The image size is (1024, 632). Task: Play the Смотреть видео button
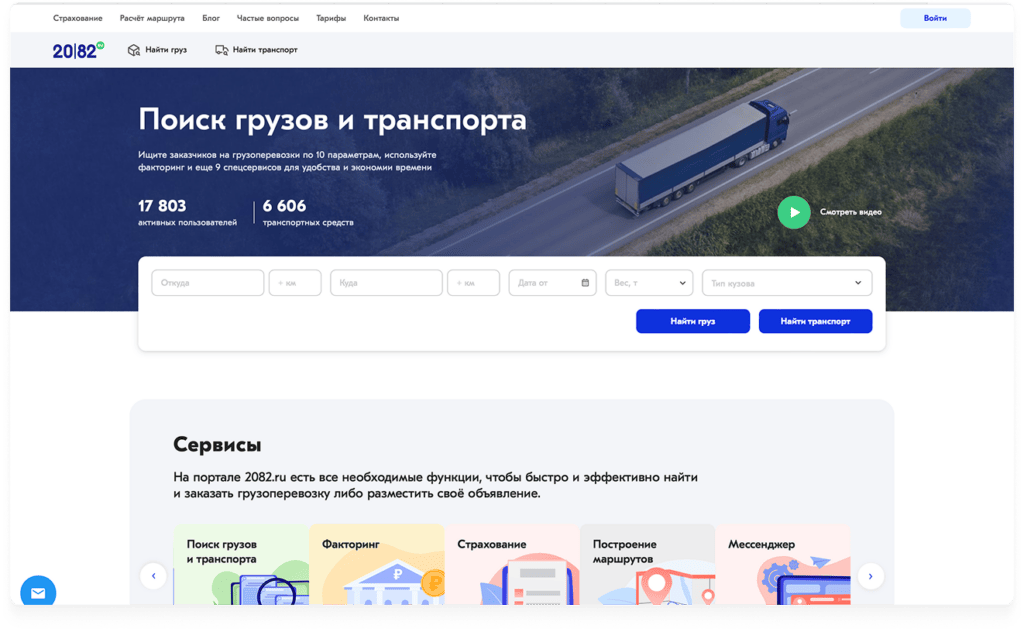[x=793, y=212]
